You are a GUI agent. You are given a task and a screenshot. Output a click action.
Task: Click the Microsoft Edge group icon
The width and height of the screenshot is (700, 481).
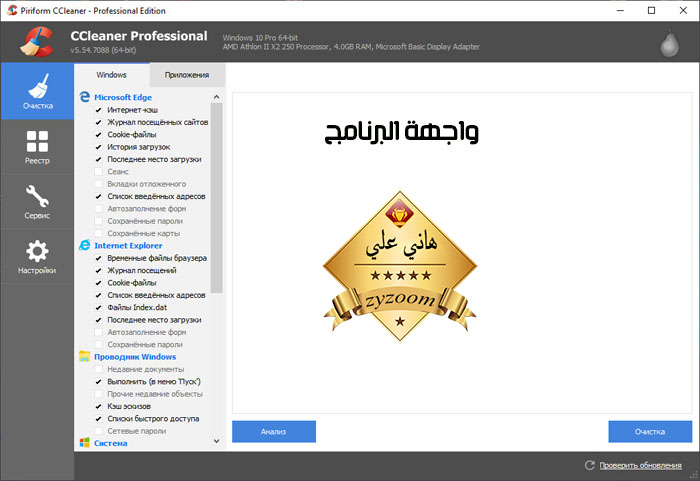coord(84,97)
